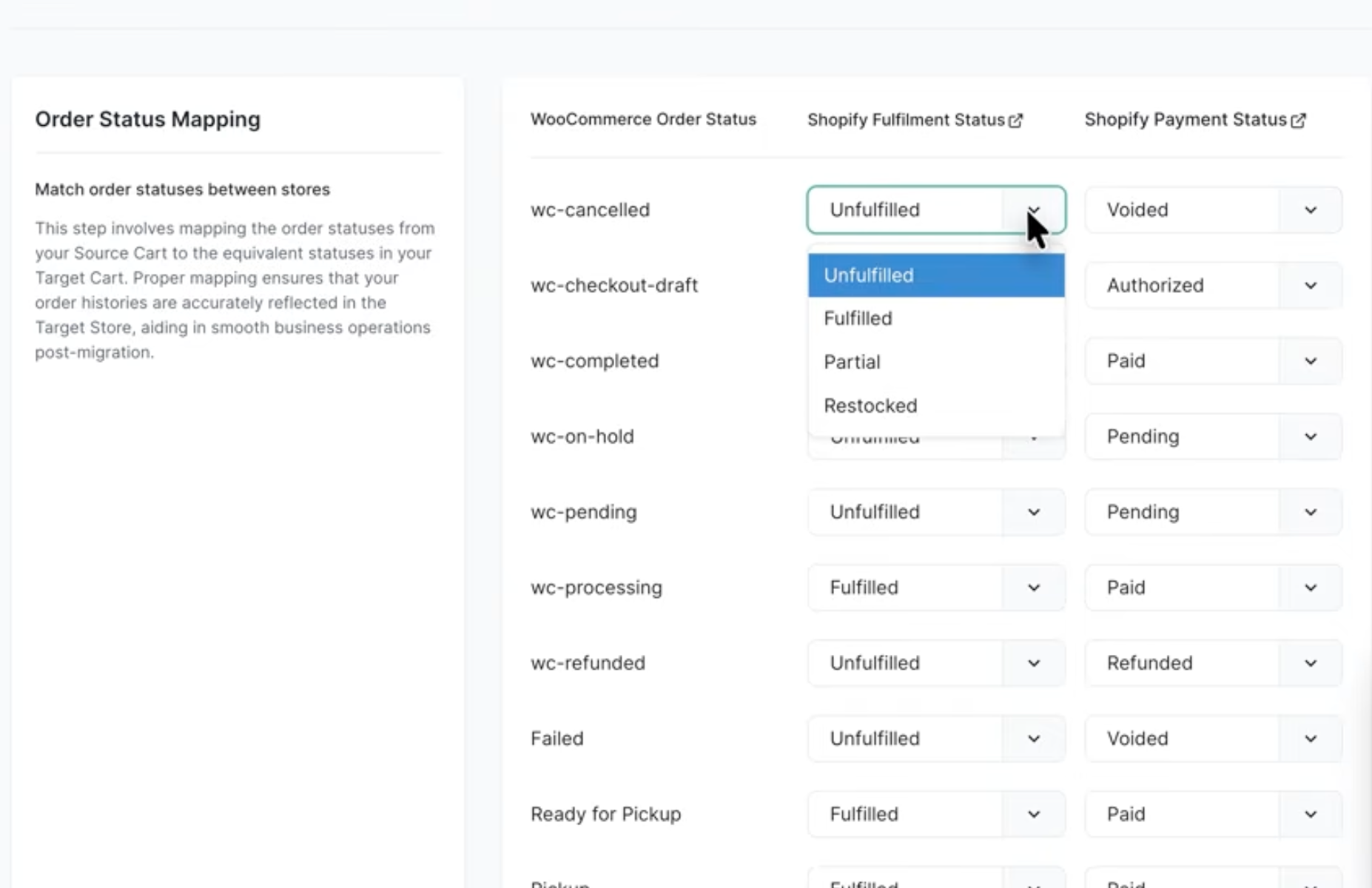Open wc-refunded payment dropdown showing Refunded

(1213, 663)
